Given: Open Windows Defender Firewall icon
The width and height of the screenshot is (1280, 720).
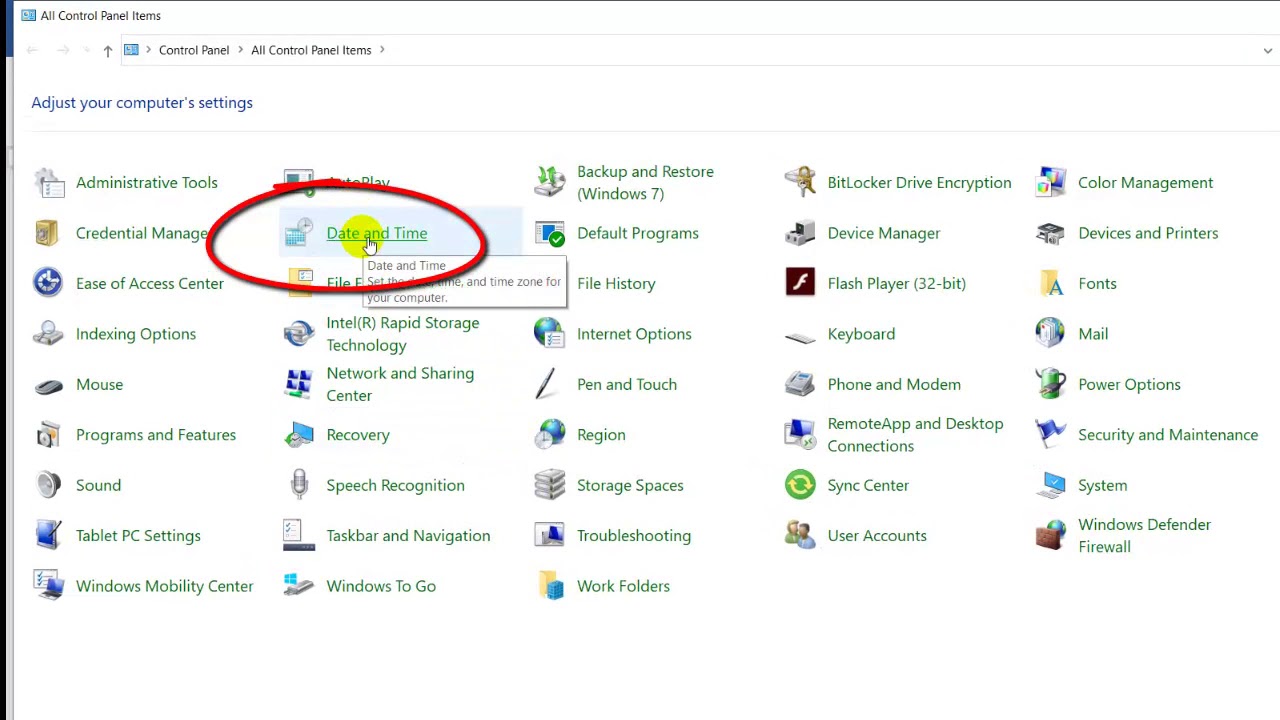Looking at the screenshot, I should click(x=1050, y=535).
